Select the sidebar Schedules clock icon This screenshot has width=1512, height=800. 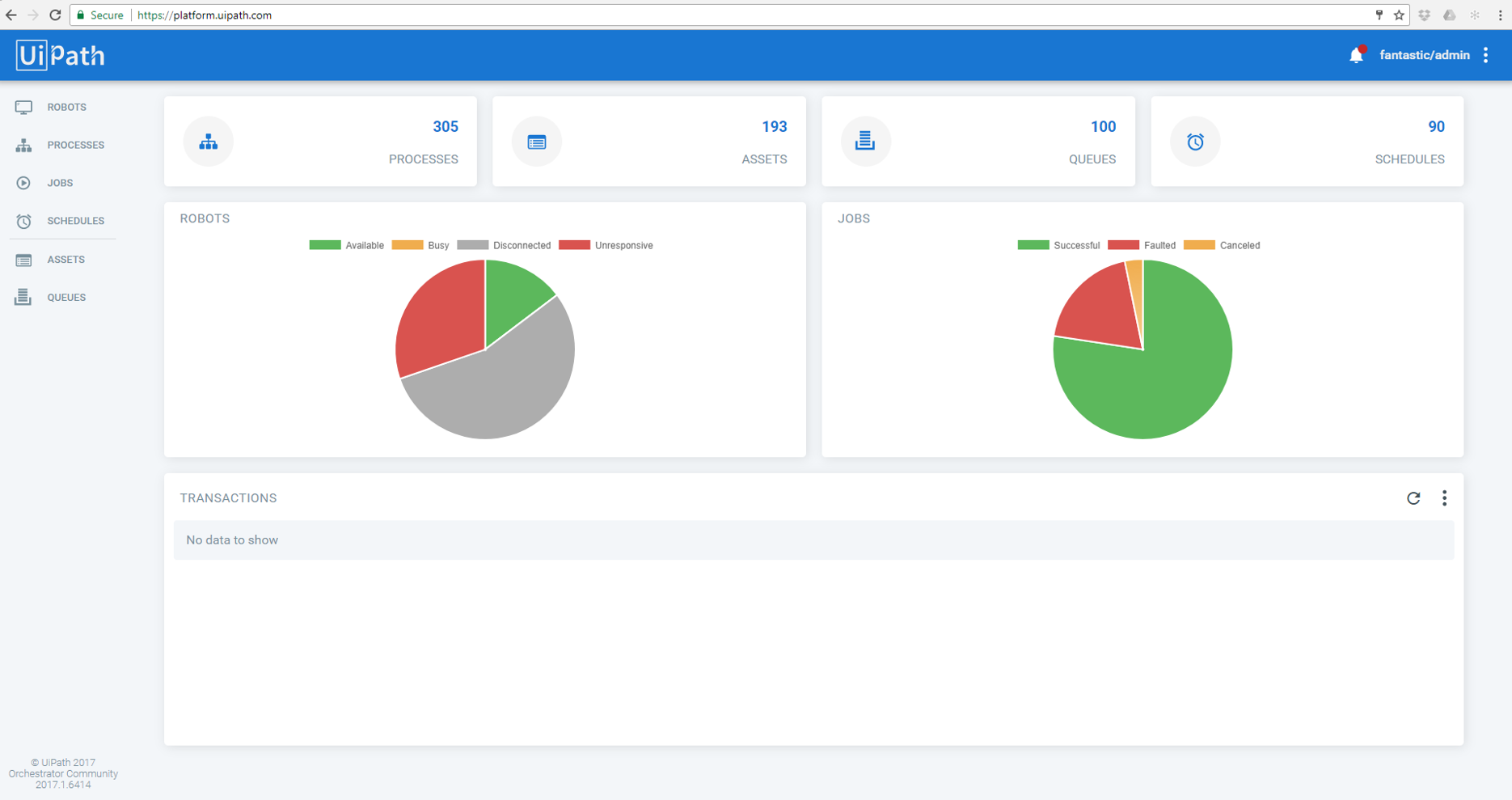tap(23, 221)
